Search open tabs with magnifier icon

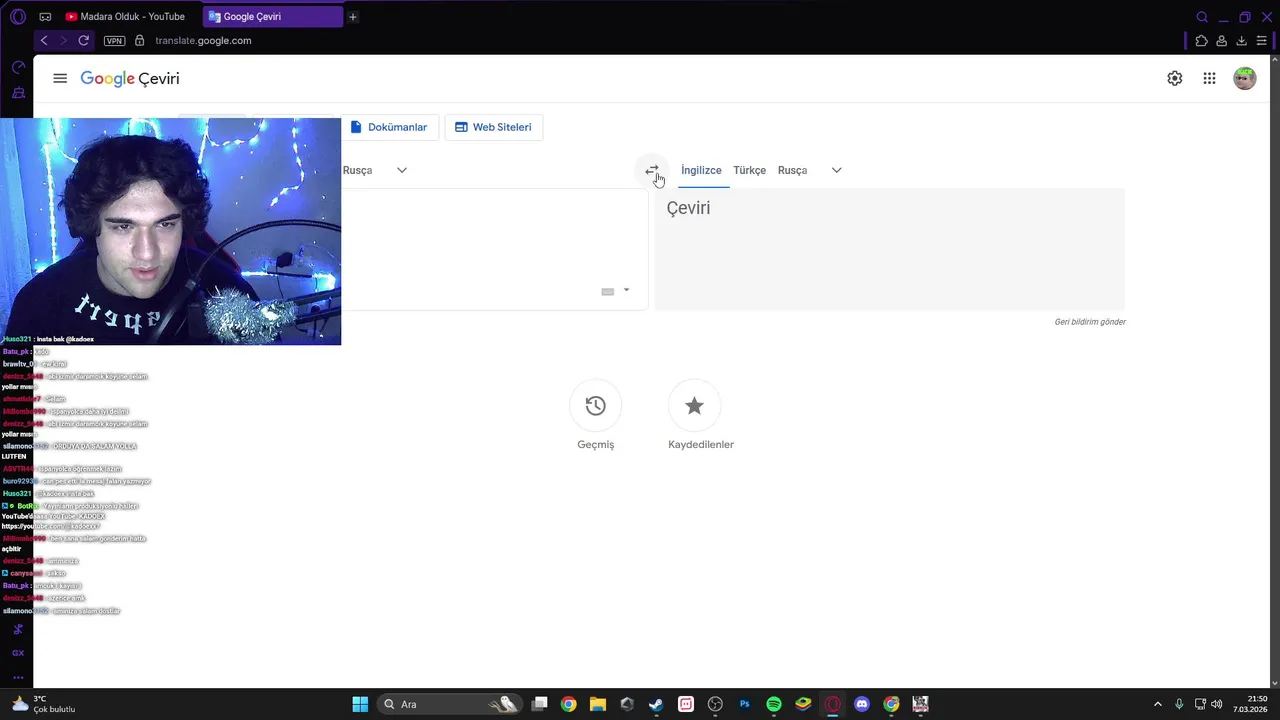tap(1202, 17)
